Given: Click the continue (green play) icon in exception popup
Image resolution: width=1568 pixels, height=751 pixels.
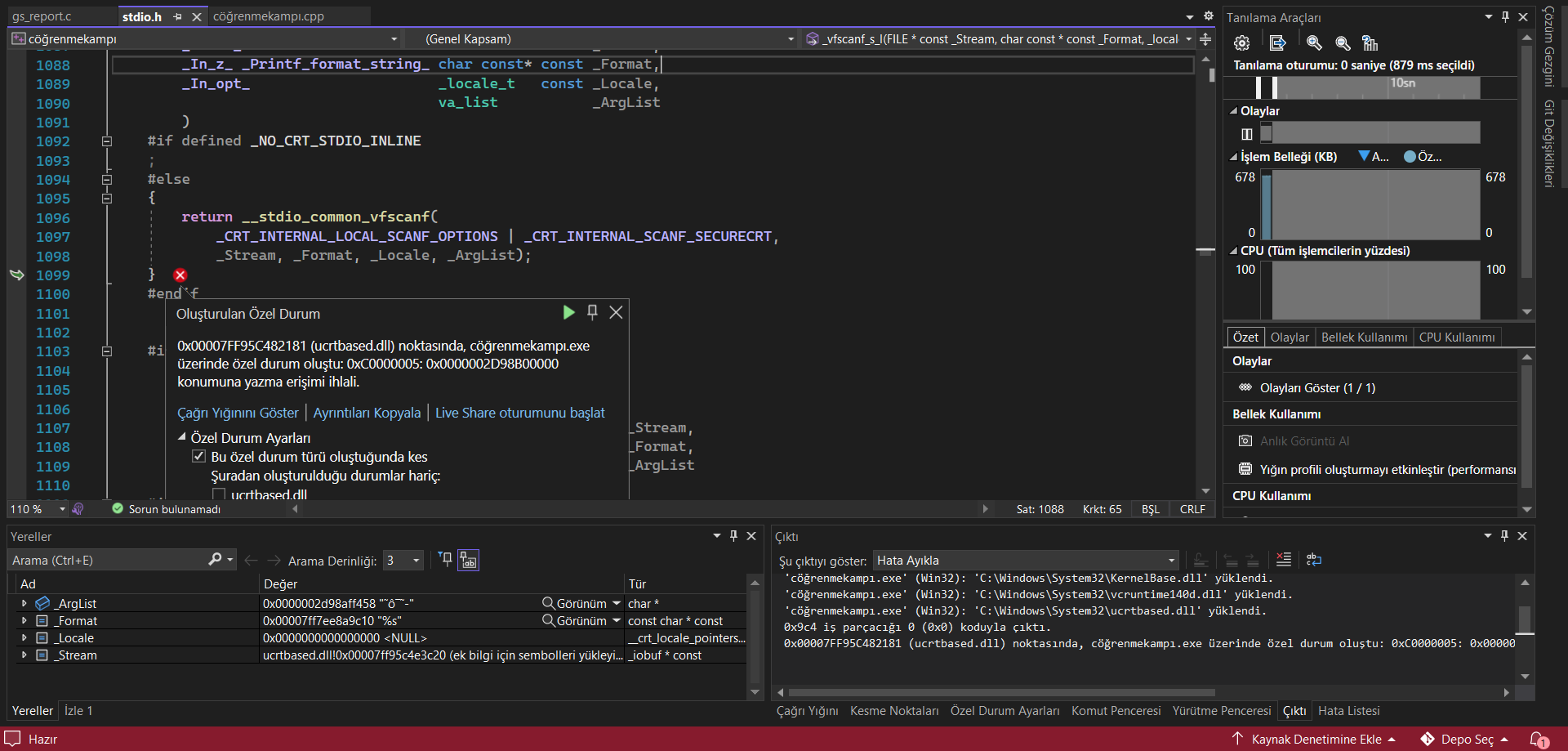Looking at the screenshot, I should 568,312.
